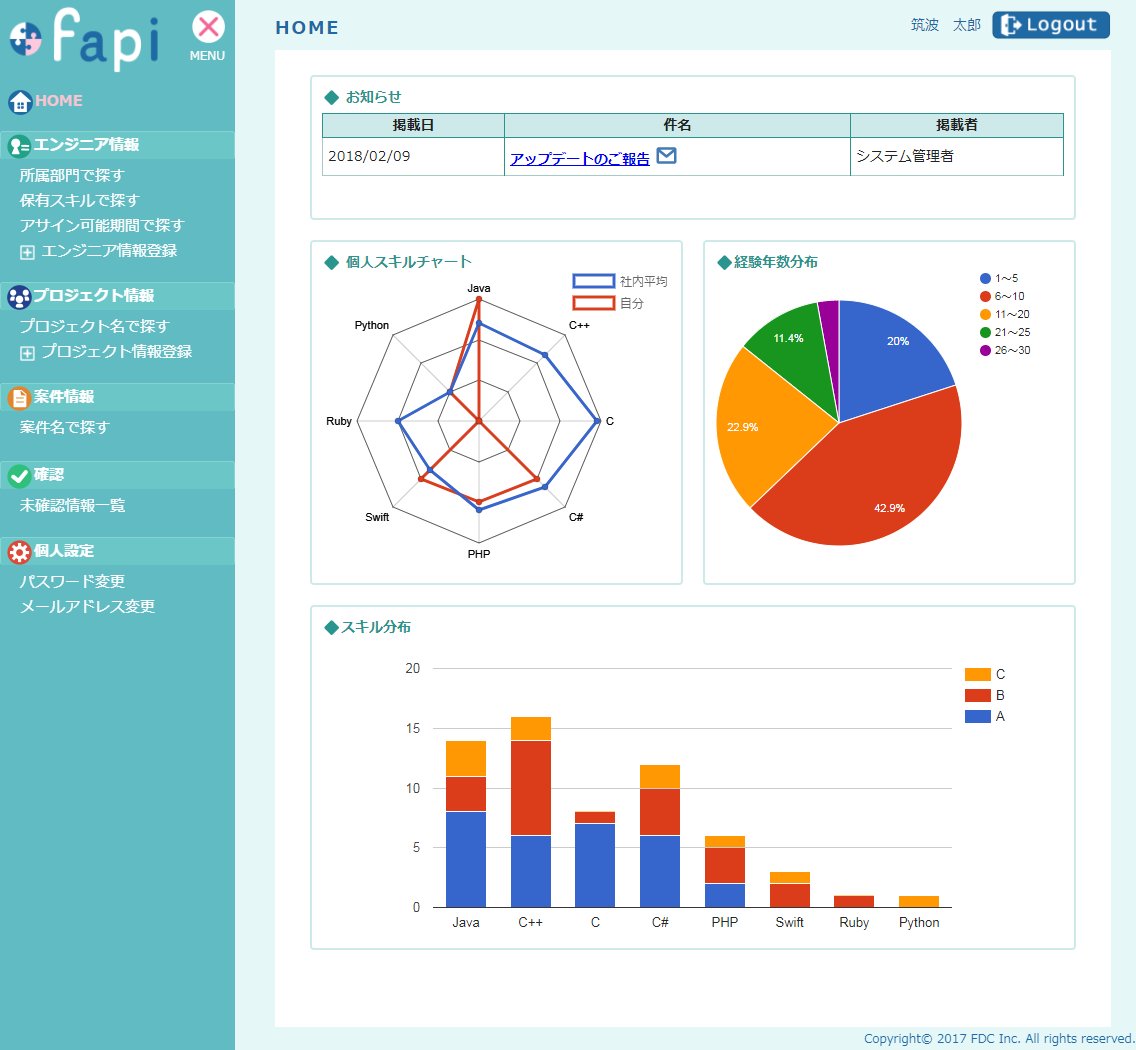Screen dimensions: 1136x1050
Task: Click the red gear icon beside 個人設定
Action: click(19, 552)
